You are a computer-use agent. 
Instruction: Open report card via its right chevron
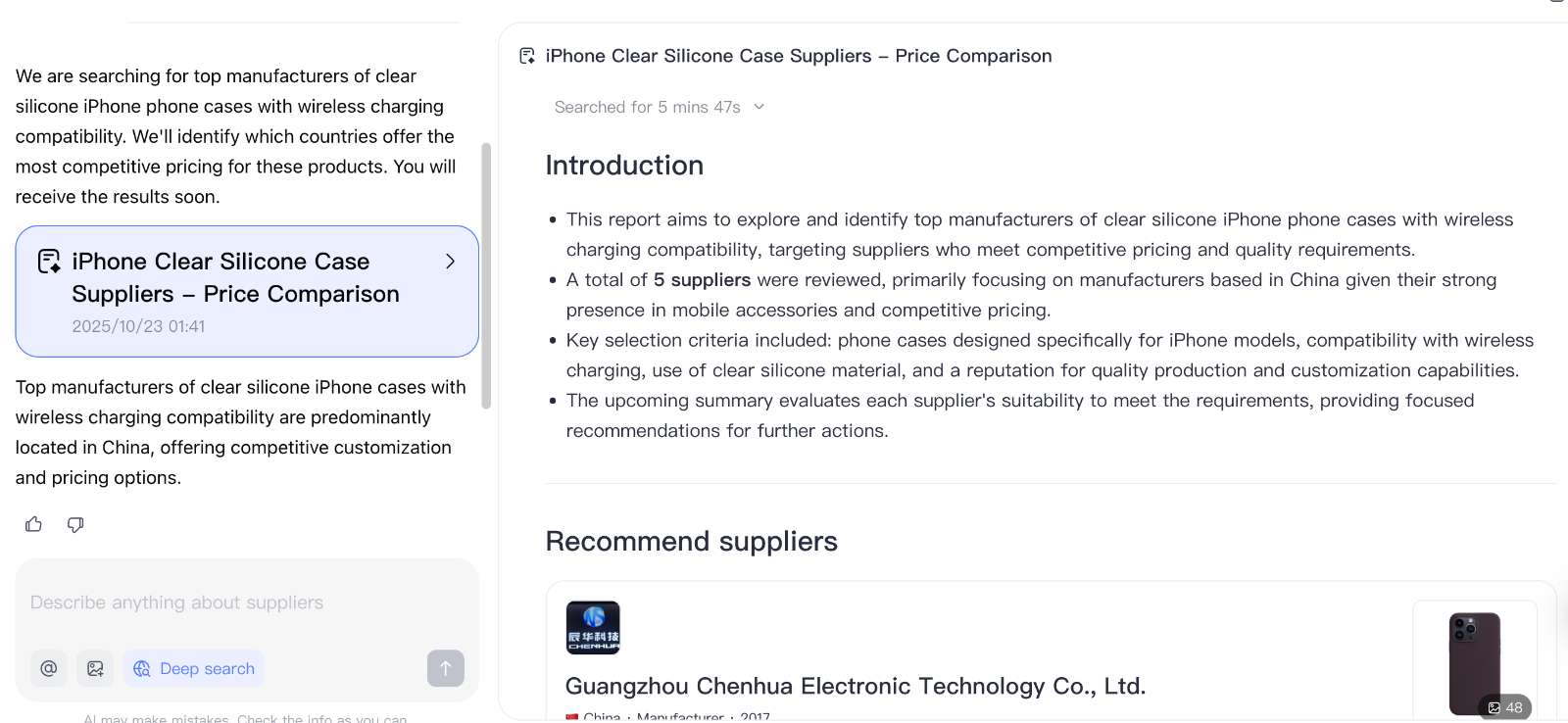pos(450,262)
